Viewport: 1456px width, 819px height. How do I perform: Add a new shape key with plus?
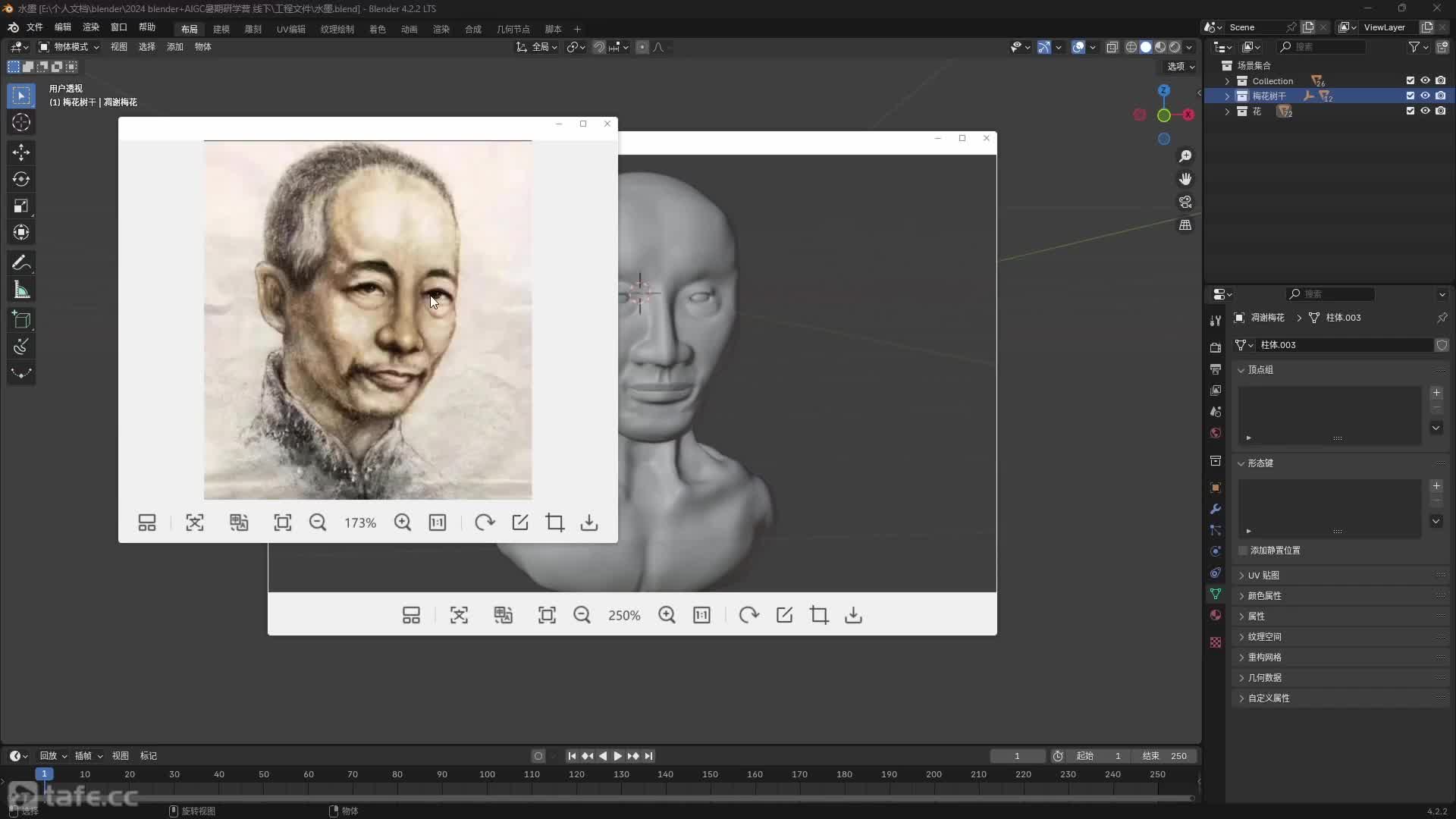(1436, 486)
